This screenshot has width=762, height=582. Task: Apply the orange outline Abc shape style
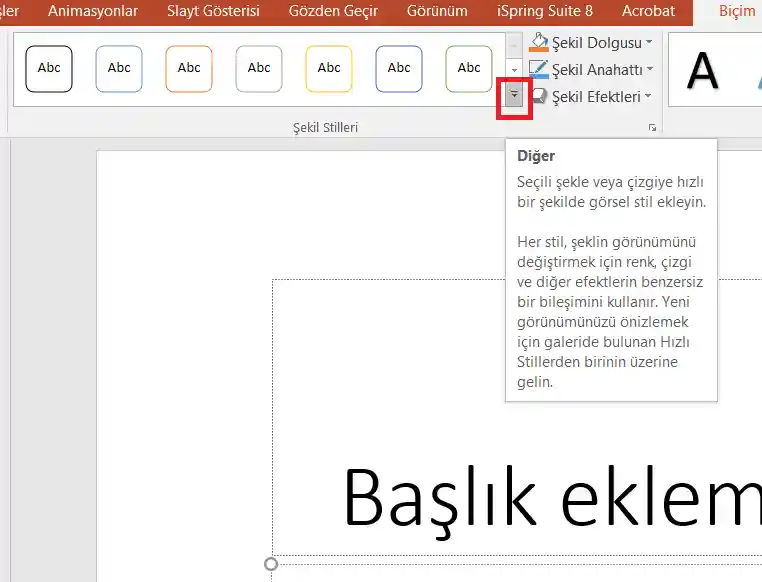(x=189, y=68)
